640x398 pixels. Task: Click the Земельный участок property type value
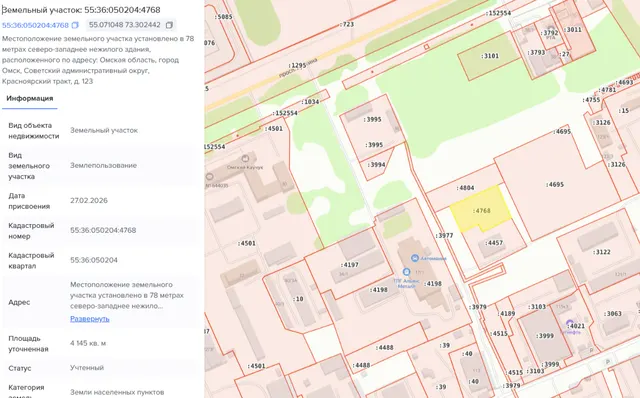click(104, 131)
